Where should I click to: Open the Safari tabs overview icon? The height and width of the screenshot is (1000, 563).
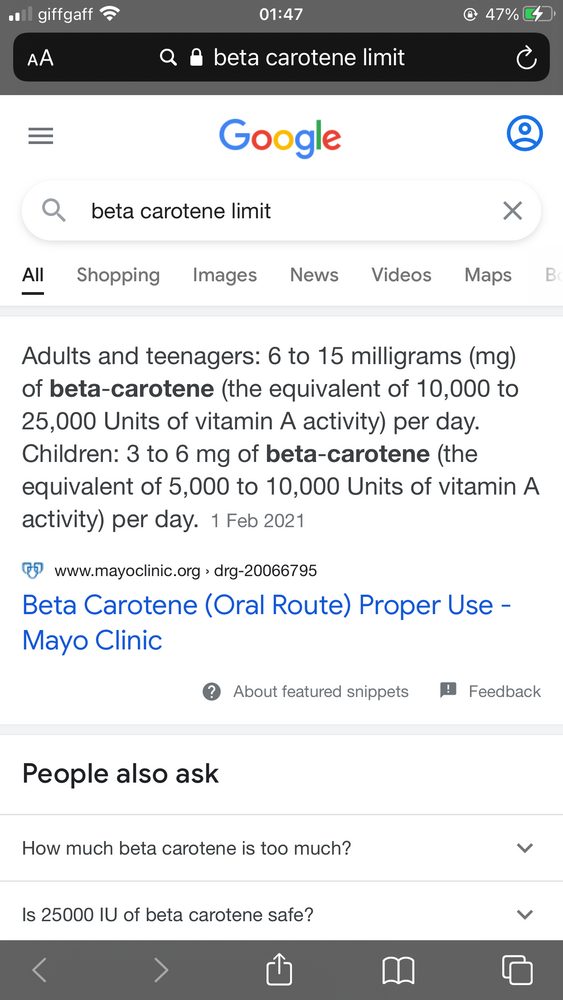(x=517, y=970)
